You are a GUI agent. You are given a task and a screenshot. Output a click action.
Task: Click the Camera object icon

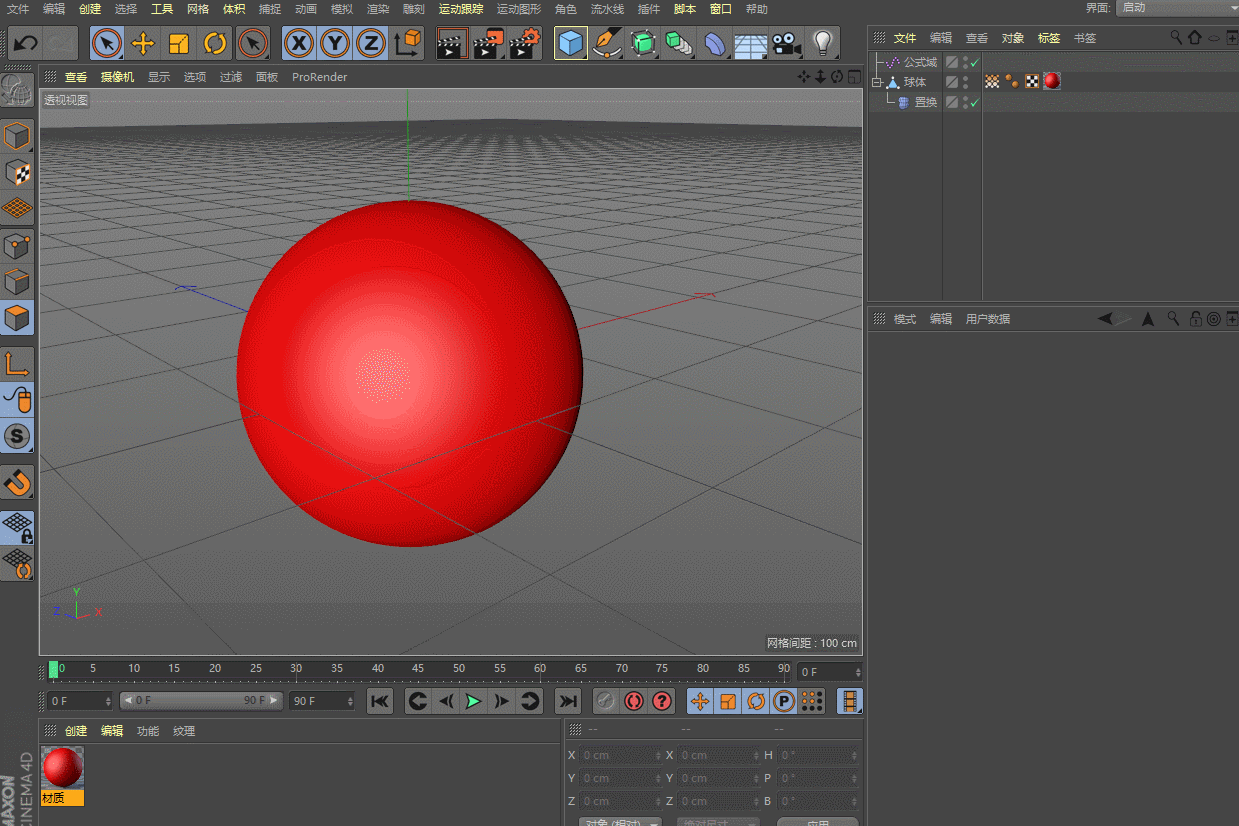coord(787,43)
